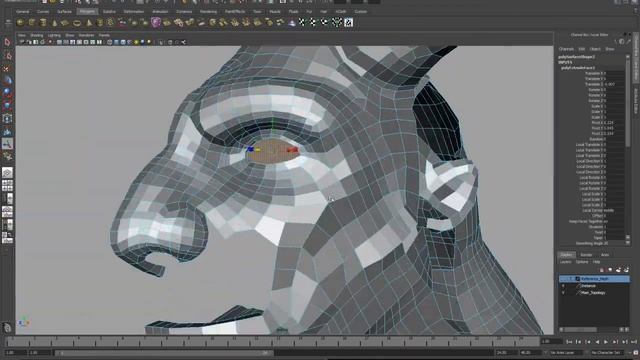The width and height of the screenshot is (640, 360).
Task: Open the viewport Show menu
Action: tap(70, 36)
